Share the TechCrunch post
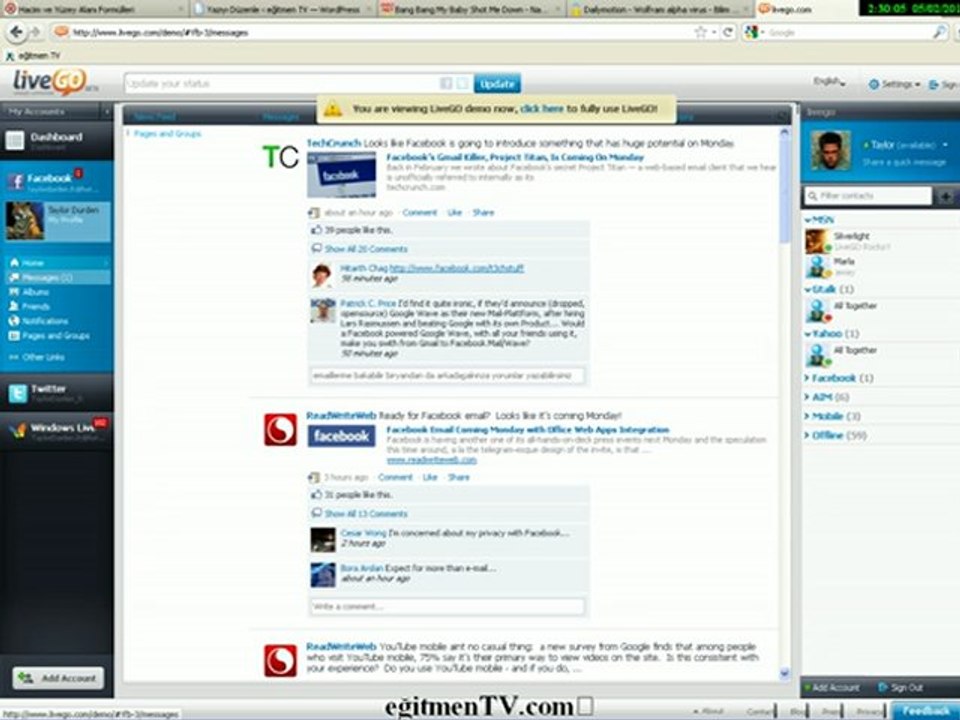960x720 pixels. (x=483, y=212)
